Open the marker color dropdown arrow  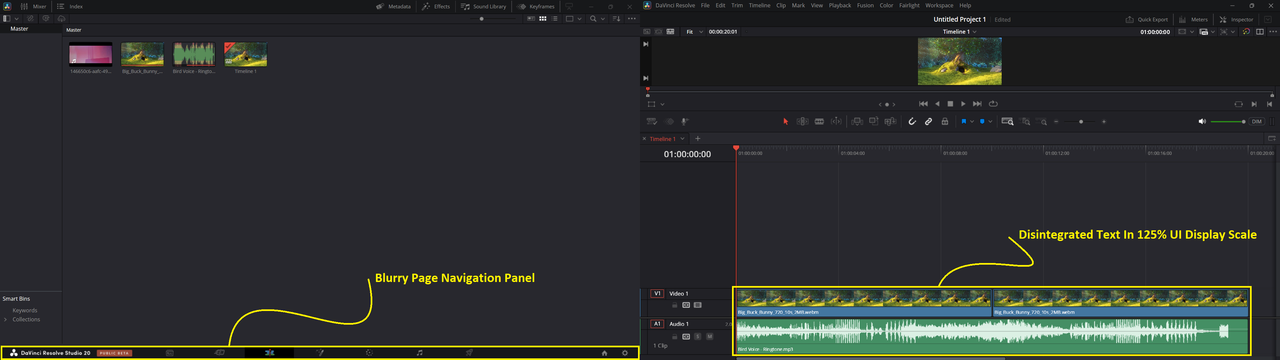tap(991, 121)
